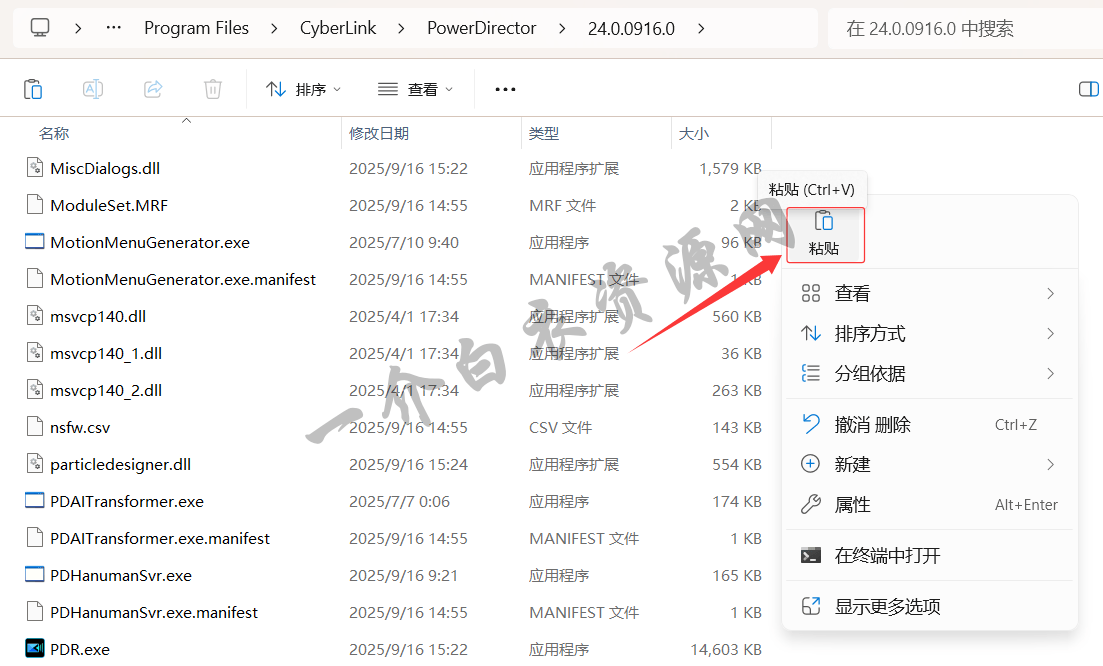This screenshot has width=1103, height=666.
Task: Click the search box for 24.0.0916.0
Action: tap(960, 28)
